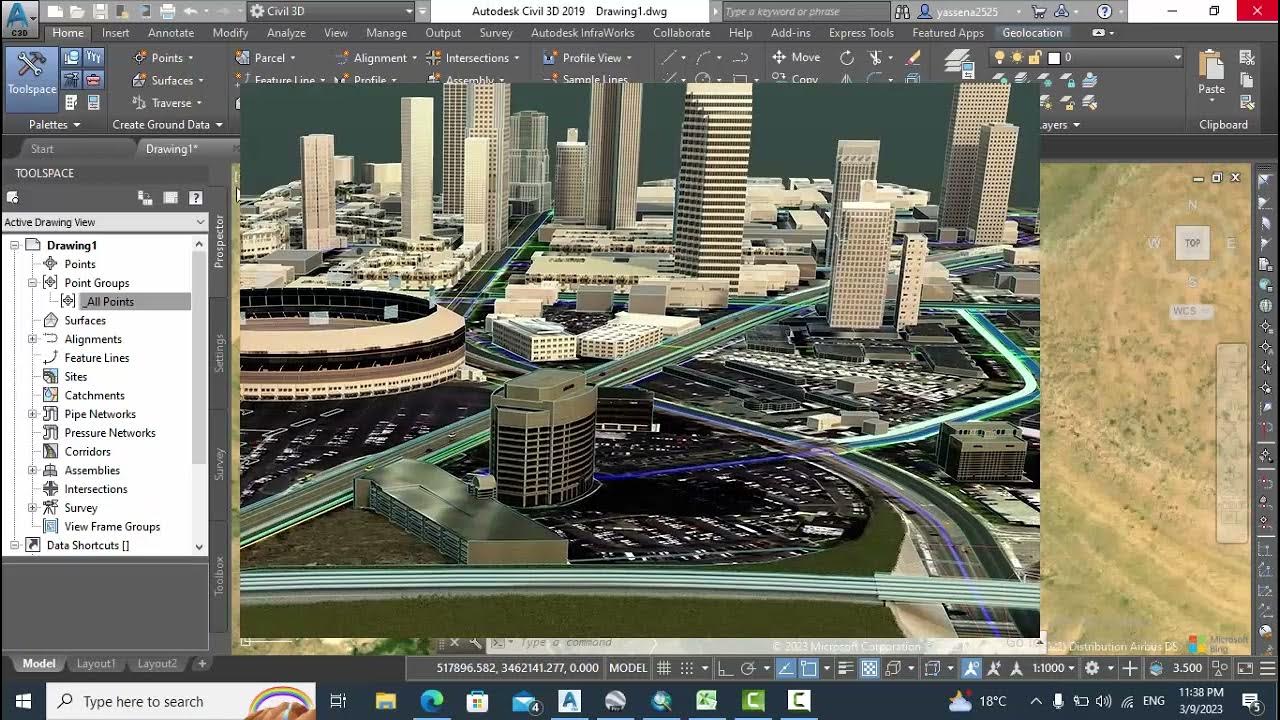Open the Toolspace help question icon
Image resolution: width=1280 pixels, height=720 pixels.
[196, 198]
